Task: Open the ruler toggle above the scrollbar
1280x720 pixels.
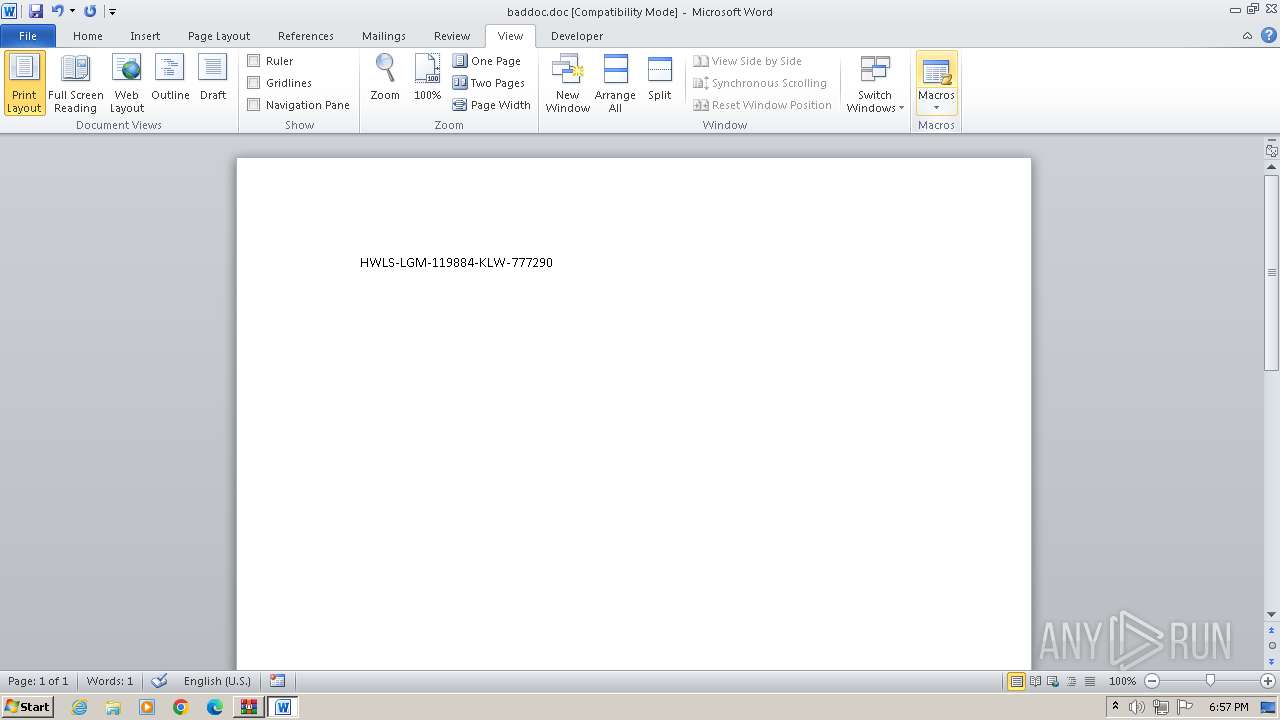Action: click(1271, 150)
